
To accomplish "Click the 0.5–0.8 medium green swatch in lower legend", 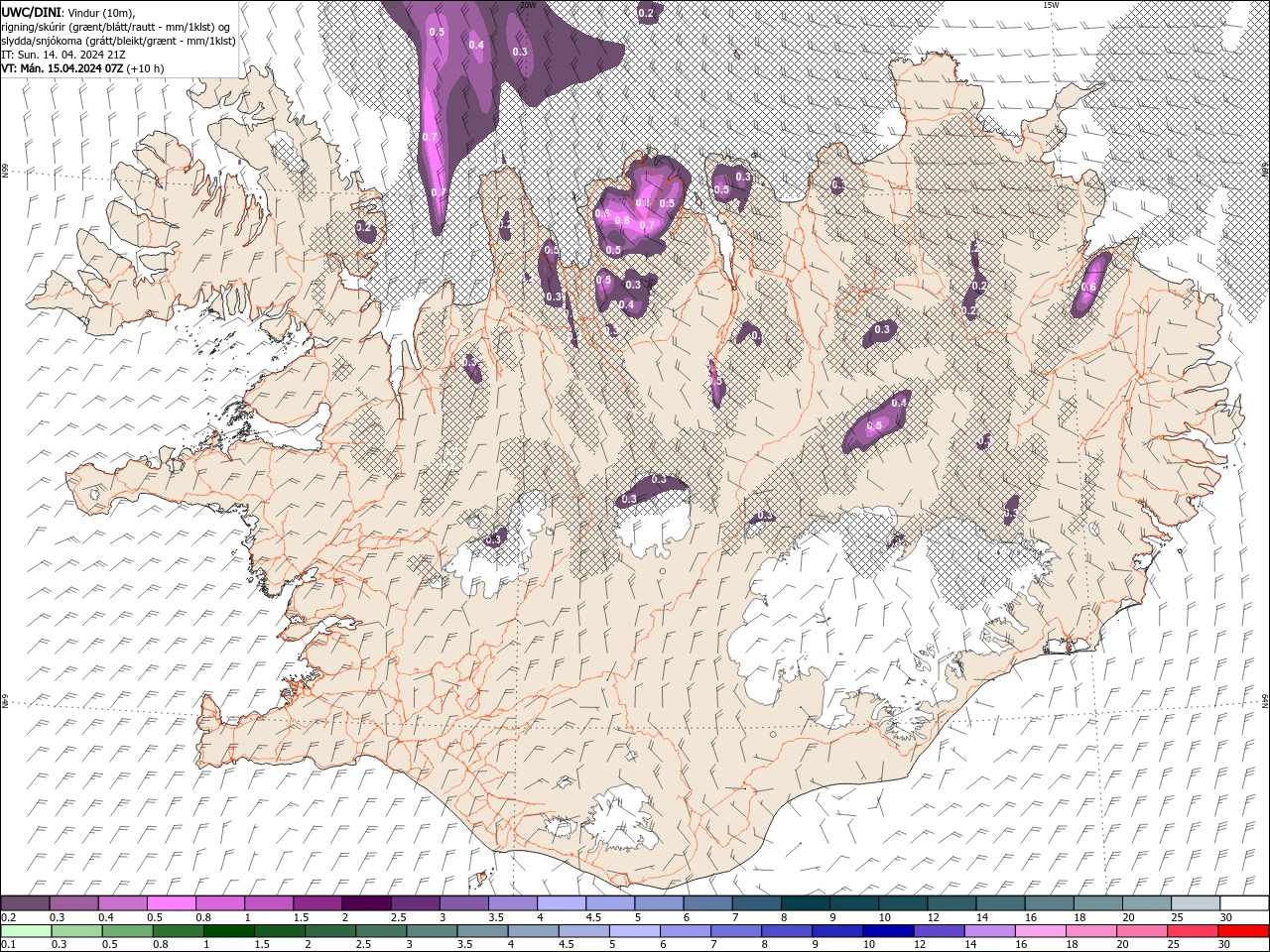I will (127, 931).
